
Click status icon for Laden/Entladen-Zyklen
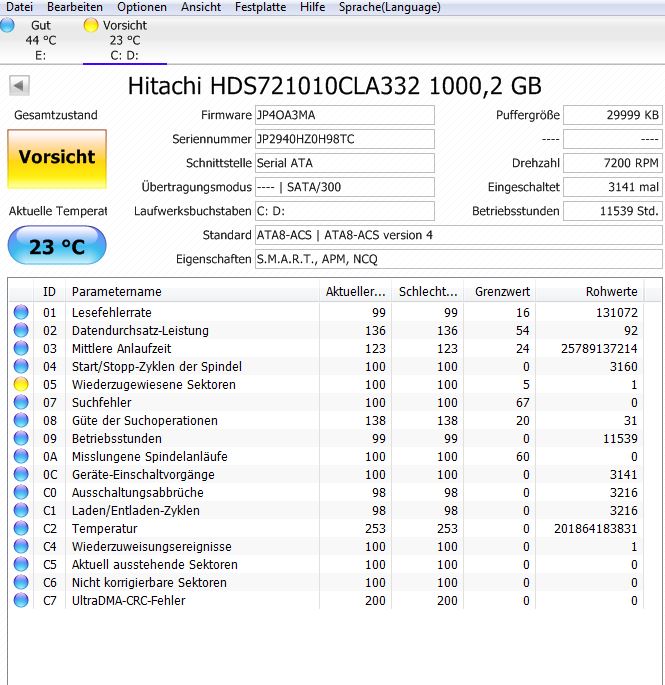pyautogui.click(x=21, y=510)
